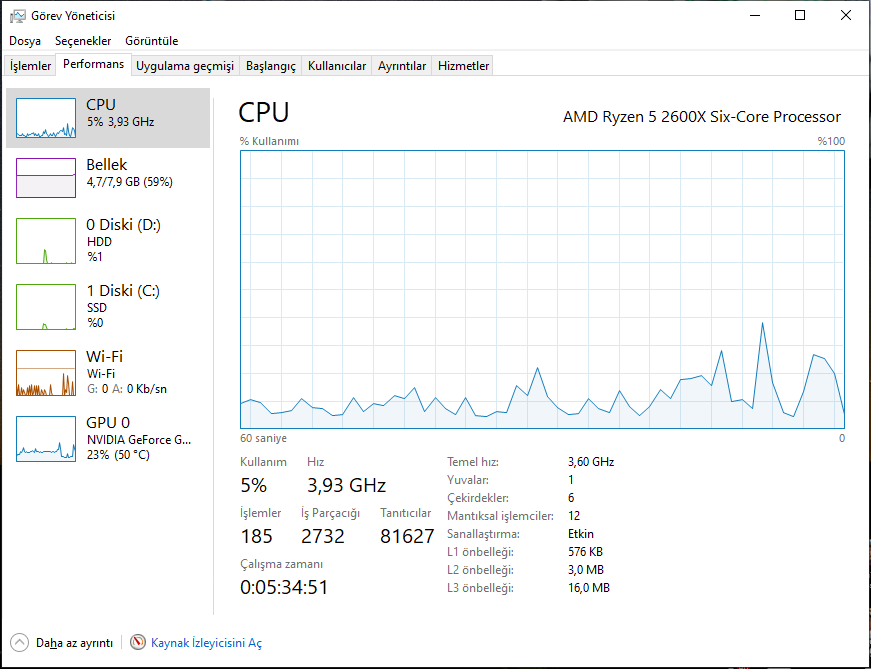The width and height of the screenshot is (871, 669).
Task: Click the main CPU usage graph
Action: (x=542, y=289)
